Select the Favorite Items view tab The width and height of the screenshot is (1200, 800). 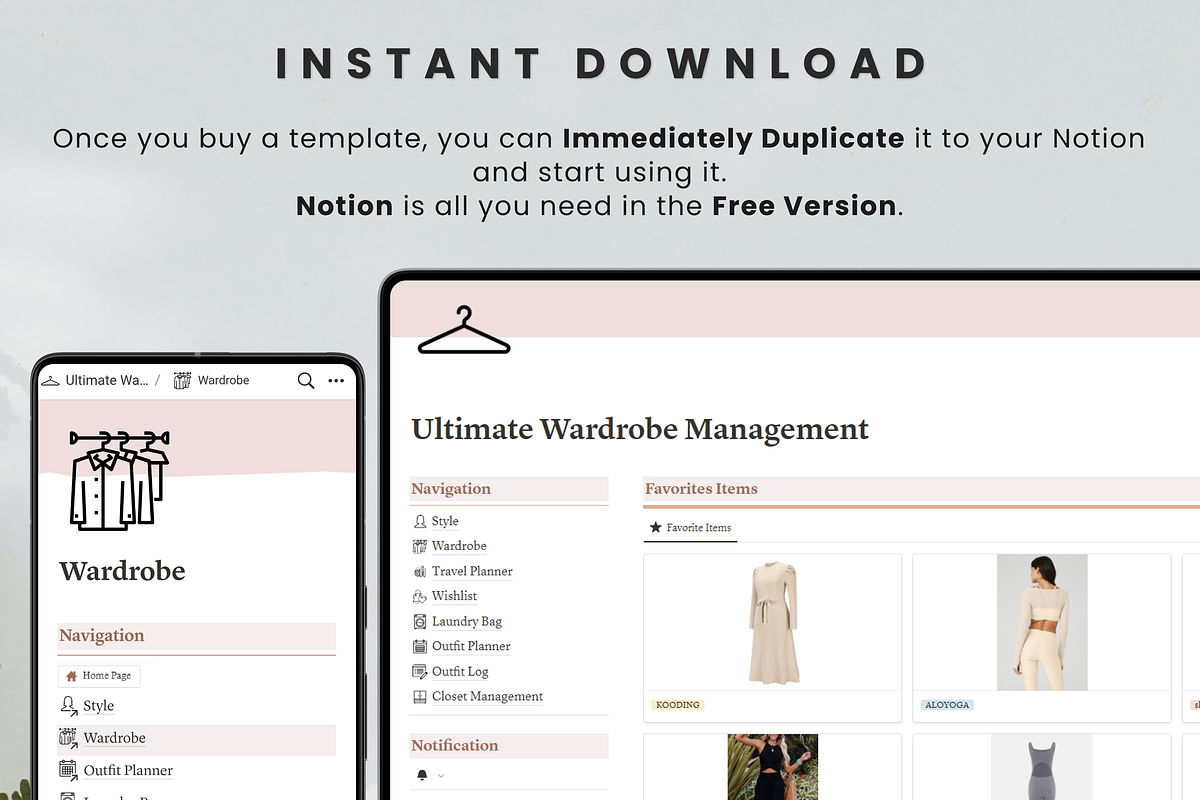click(690, 527)
